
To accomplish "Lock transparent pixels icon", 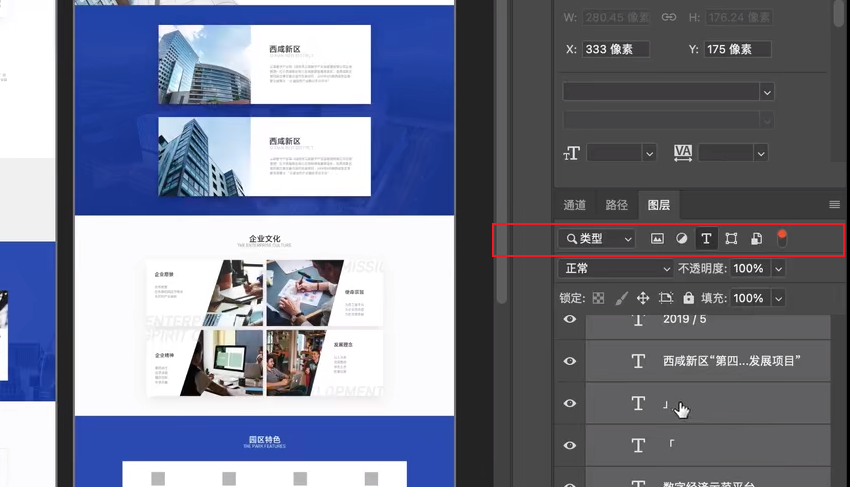I will point(598,298).
